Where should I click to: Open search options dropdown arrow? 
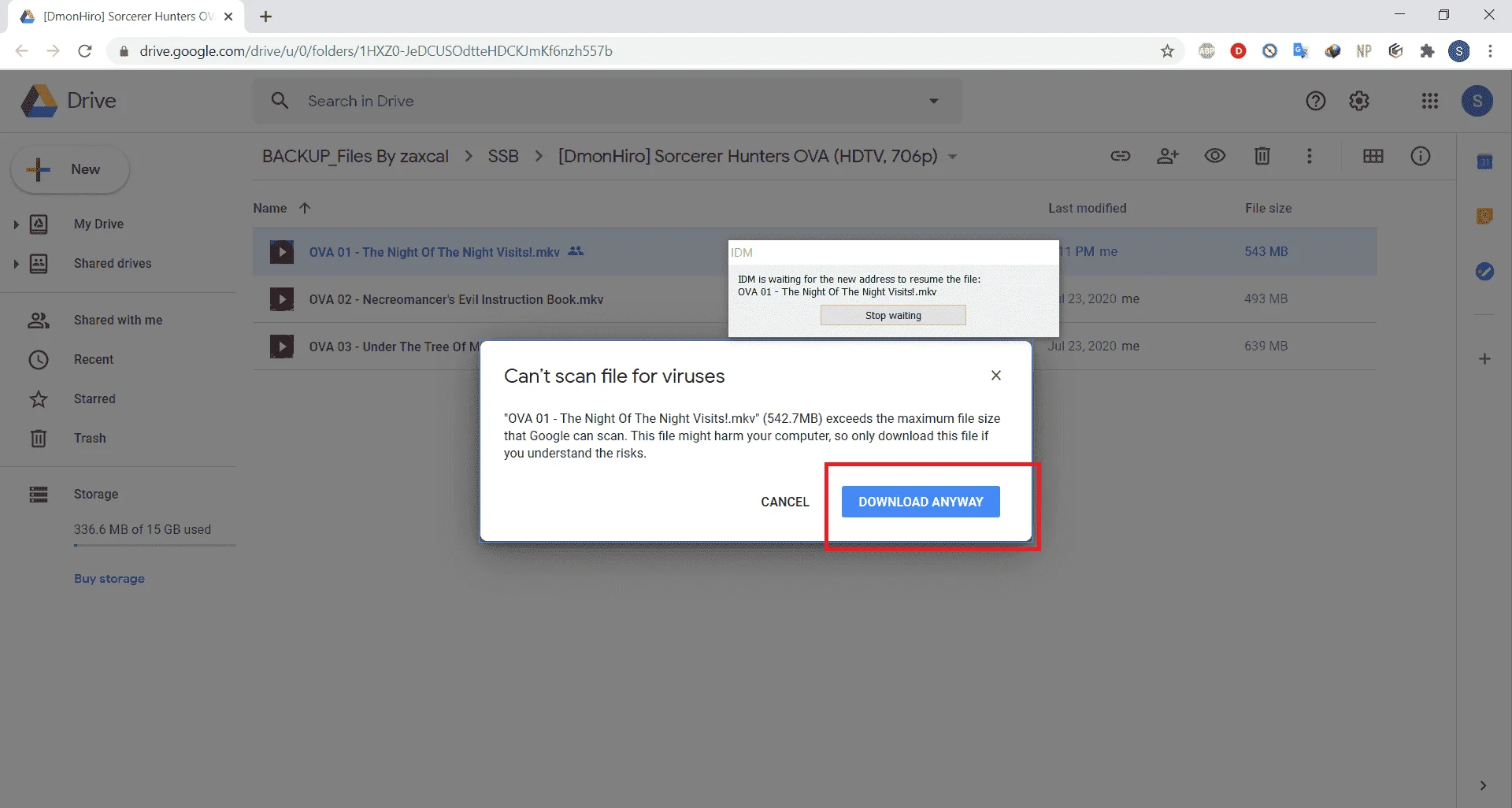point(933,101)
